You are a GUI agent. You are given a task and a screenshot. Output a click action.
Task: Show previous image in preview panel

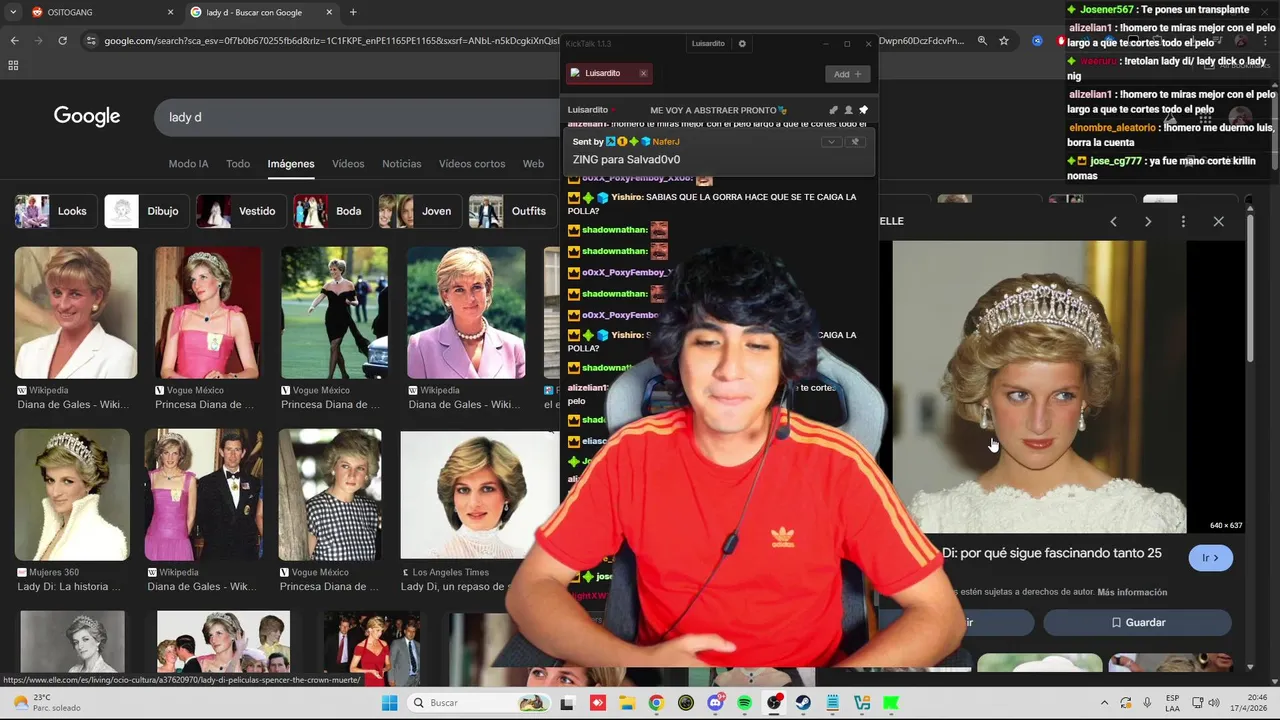(x=1113, y=221)
